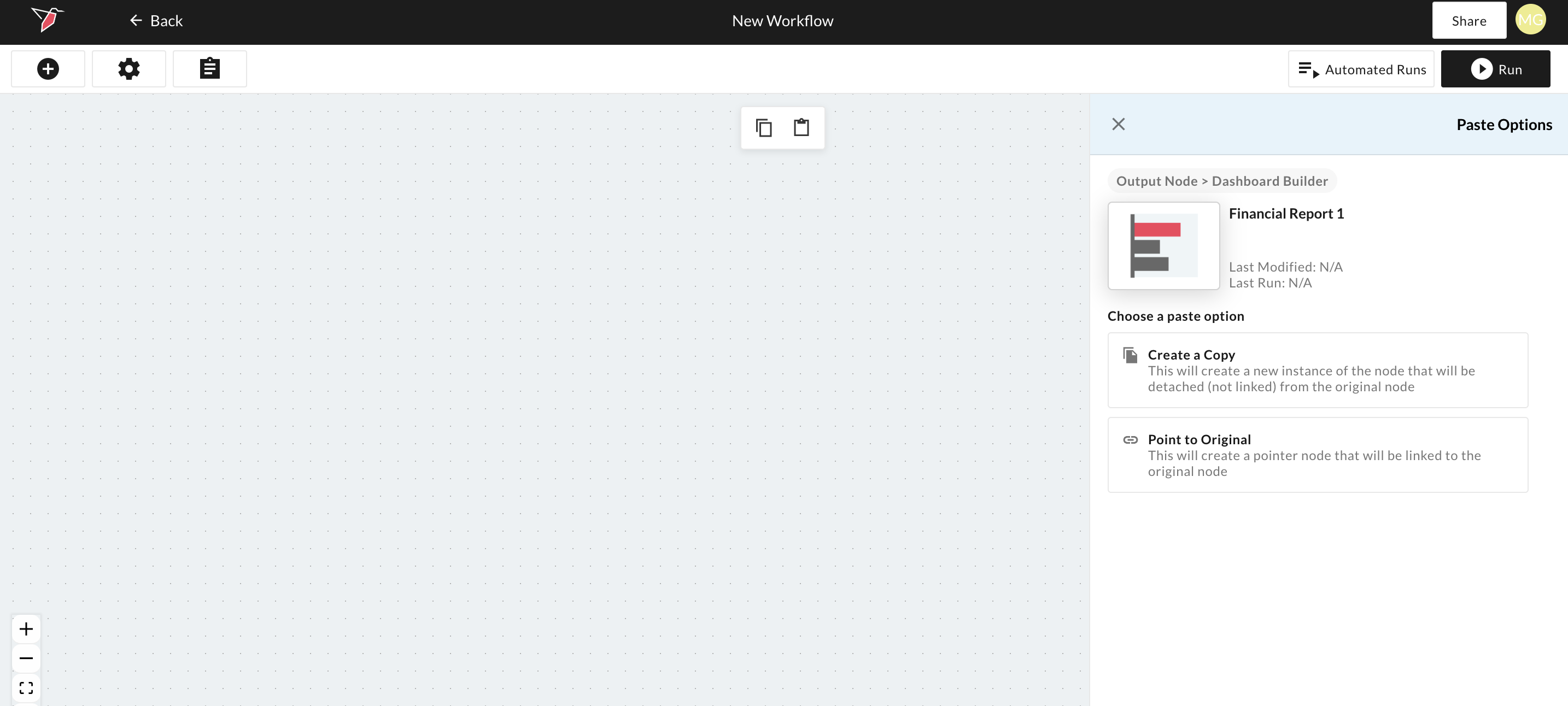The height and width of the screenshot is (706, 1568).
Task: Click the hummingbird logo
Action: pos(48,20)
